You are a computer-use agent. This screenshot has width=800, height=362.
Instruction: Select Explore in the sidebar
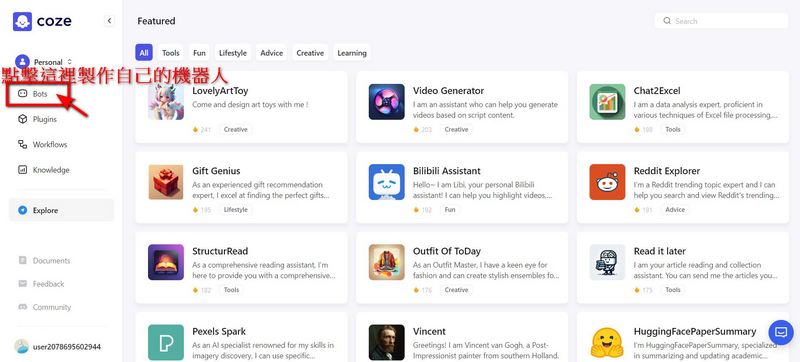(61, 210)
